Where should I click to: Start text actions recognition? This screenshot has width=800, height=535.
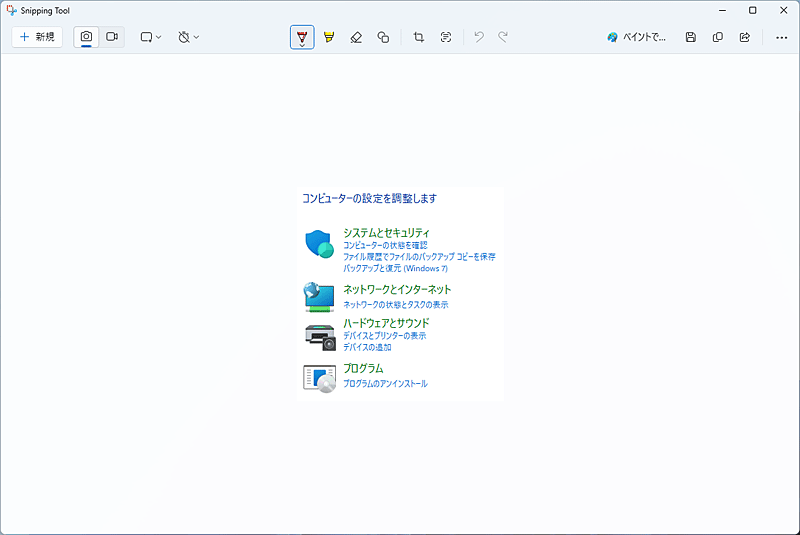coord(446,37)
